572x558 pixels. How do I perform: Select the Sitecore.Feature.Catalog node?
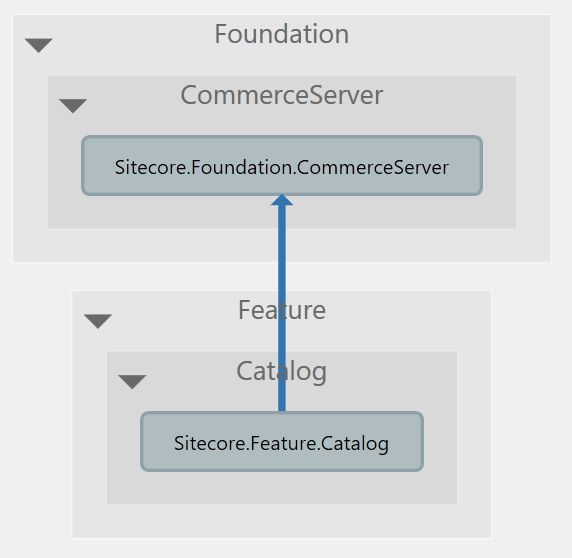[282, 442]
